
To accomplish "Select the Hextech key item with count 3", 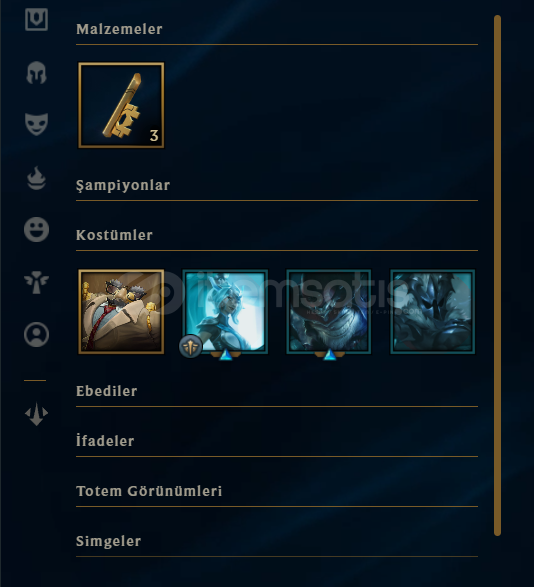I will (121, 105).
